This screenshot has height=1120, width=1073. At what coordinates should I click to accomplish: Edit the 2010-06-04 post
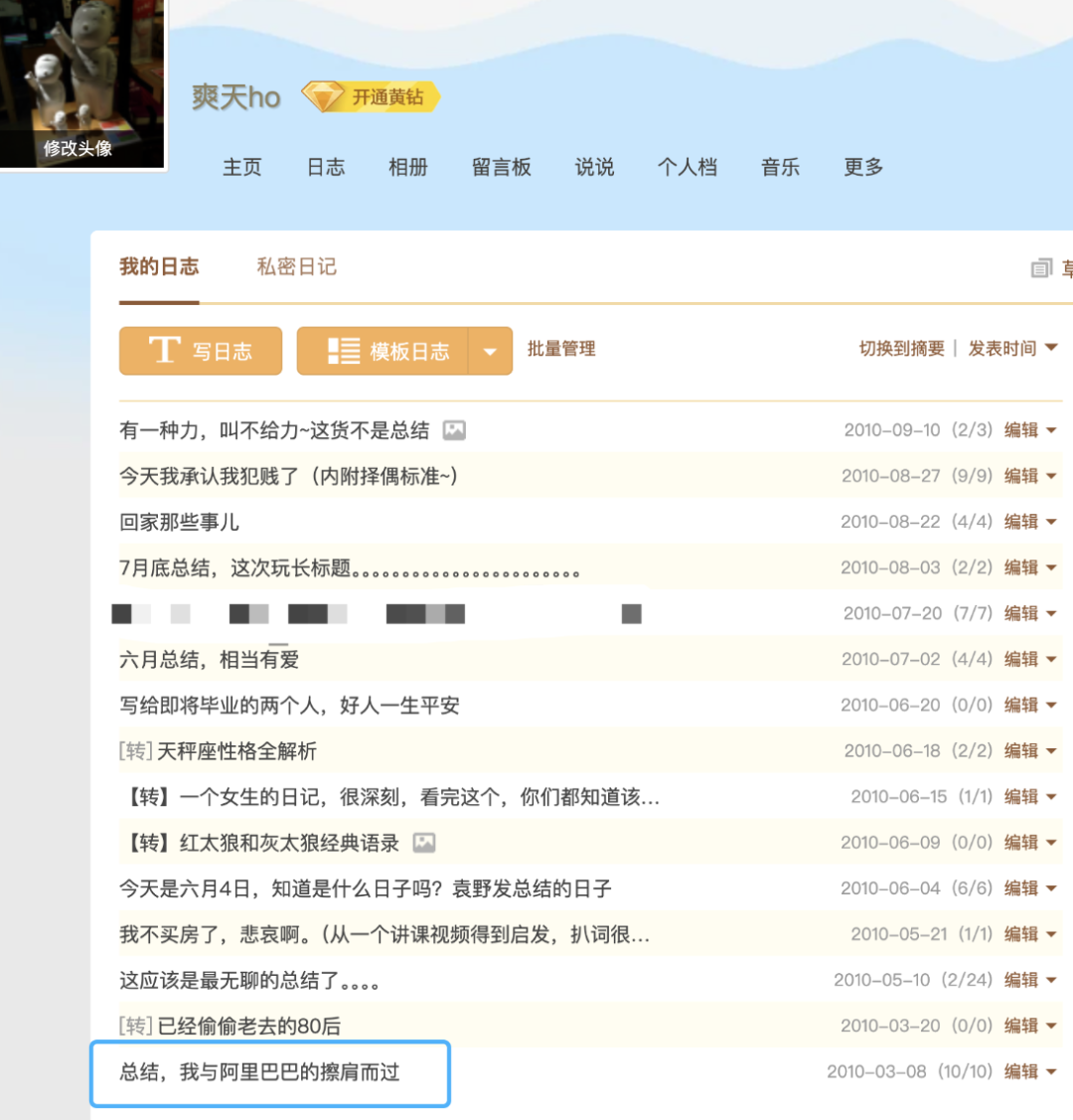pyautogui.click(x=1021, y=887)
